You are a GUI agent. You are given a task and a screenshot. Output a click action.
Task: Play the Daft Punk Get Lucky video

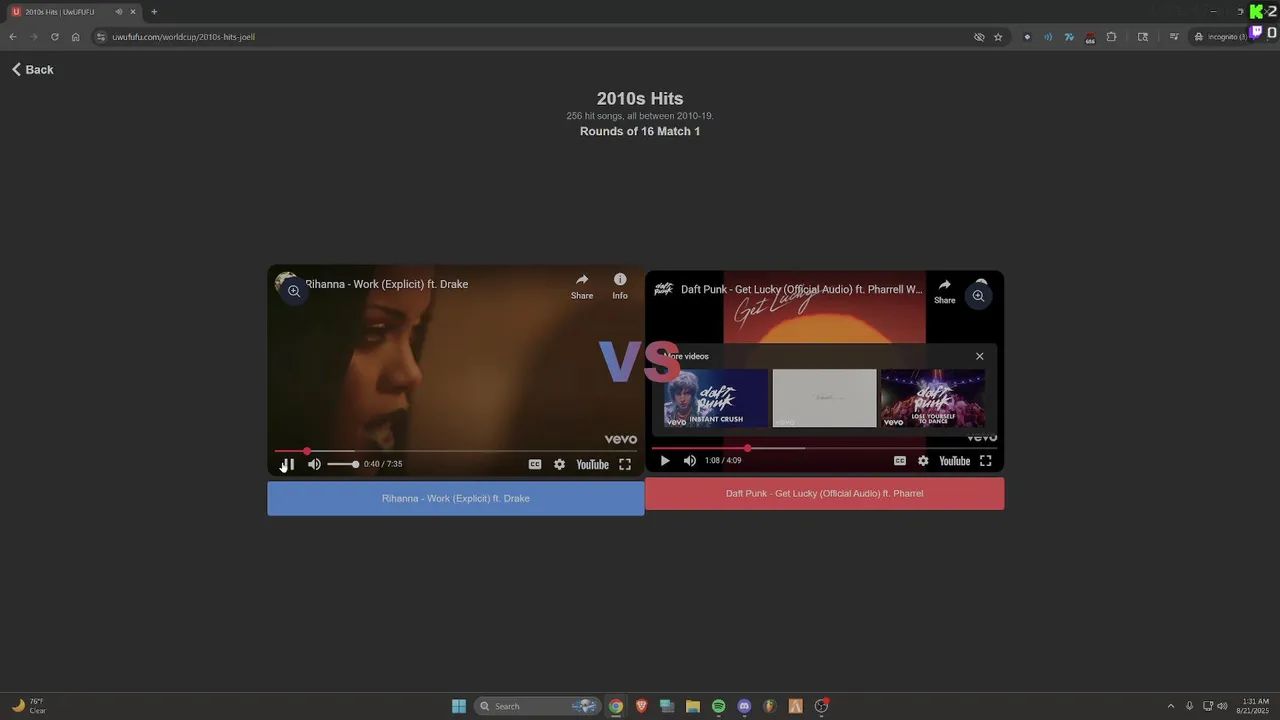tap(665, 461)
